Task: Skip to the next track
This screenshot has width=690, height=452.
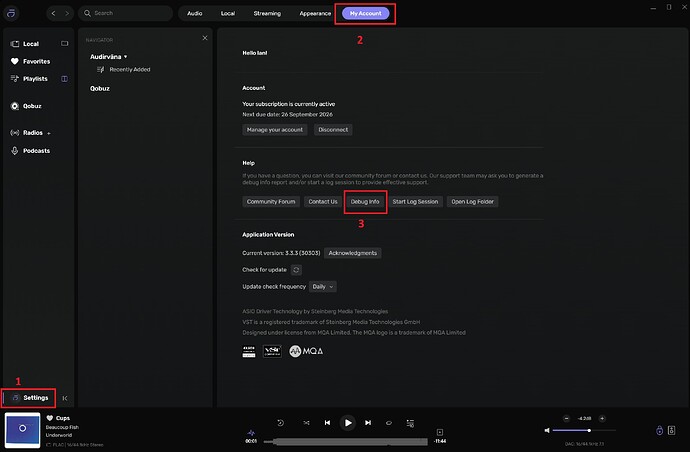Action: coord(368,423)
